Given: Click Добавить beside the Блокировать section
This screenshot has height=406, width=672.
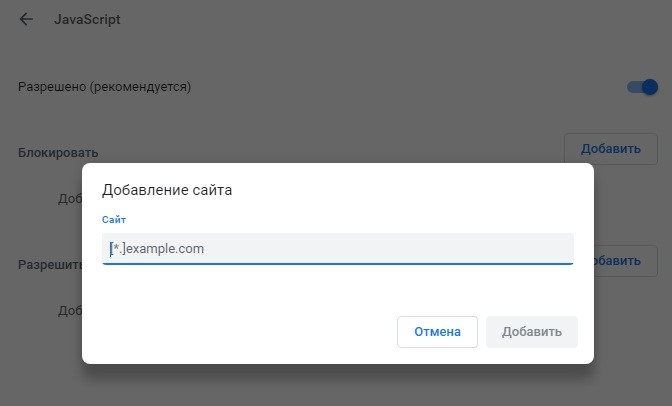Looking at the screenshot, I should [x=610, y=149].
